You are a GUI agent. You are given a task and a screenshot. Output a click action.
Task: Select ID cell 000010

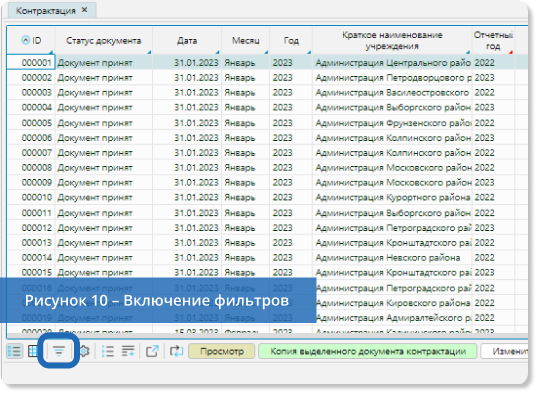(x=31, y=198)
